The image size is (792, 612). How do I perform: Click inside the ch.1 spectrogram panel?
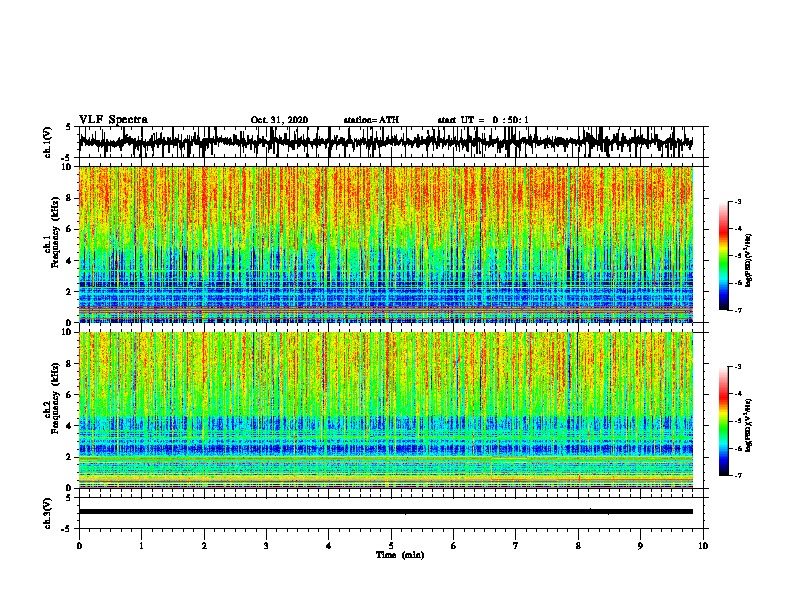(385, 244)
